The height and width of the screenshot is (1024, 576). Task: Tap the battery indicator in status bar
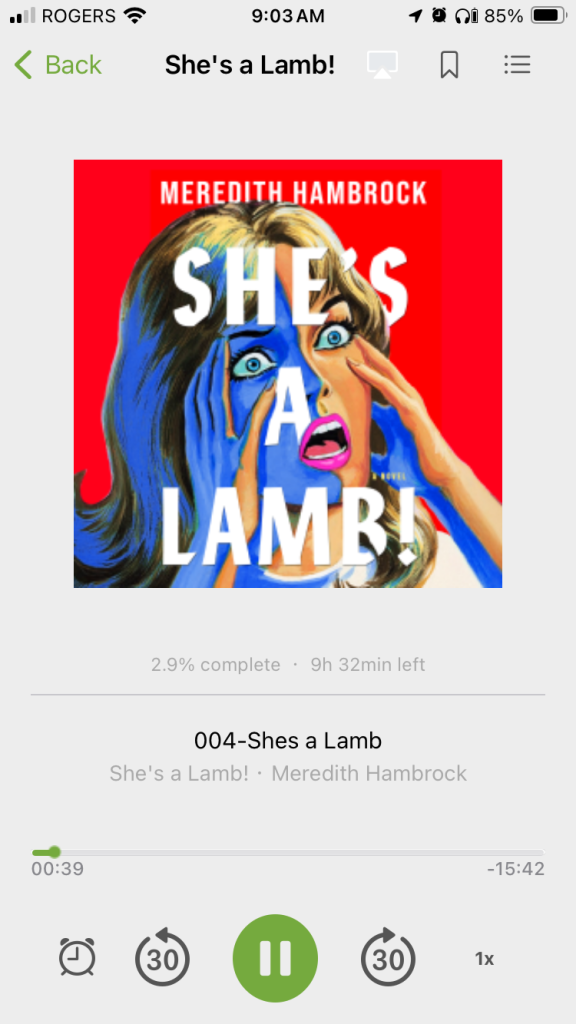coord(547,16)
